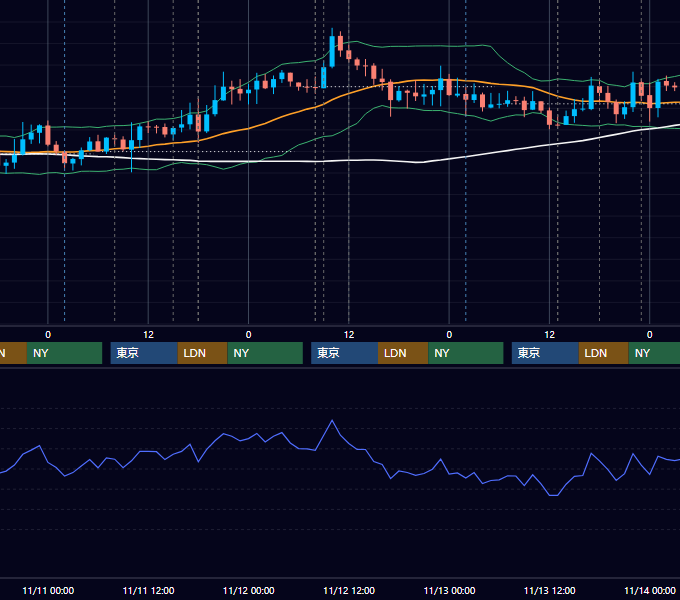Viewport: 680px width, 600px height.
Task: Select the NY session box spanning 11/12 00:00
Action: pyautogui.click(x=265, y=353)
